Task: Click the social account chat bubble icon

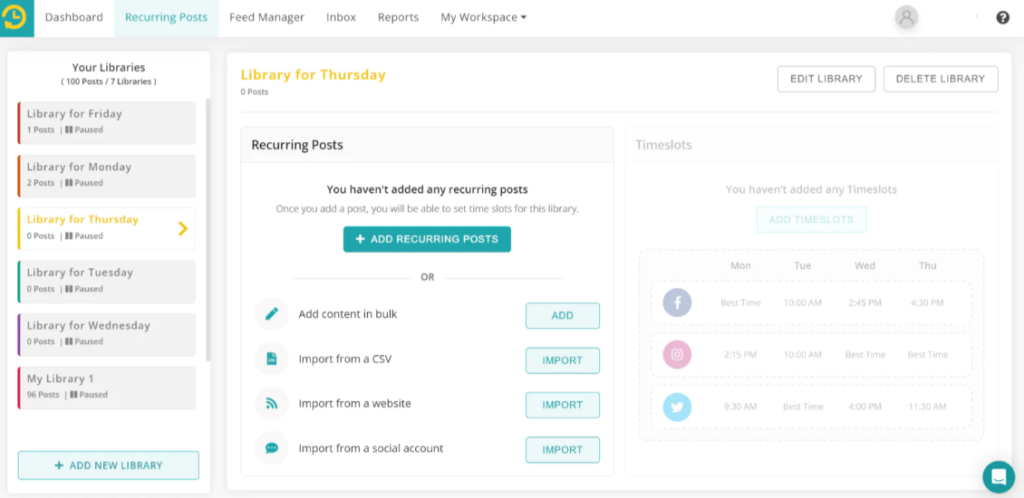Action: coord(271,448)
